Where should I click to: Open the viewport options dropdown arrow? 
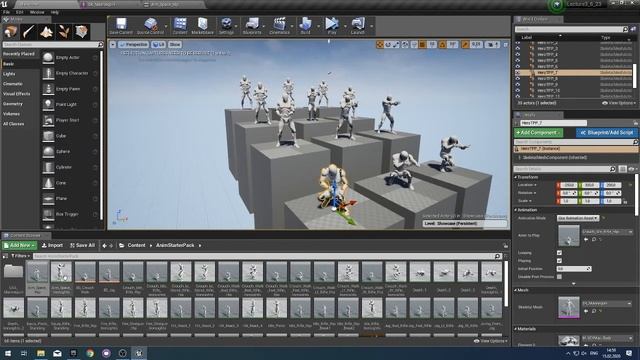[113, 44]
